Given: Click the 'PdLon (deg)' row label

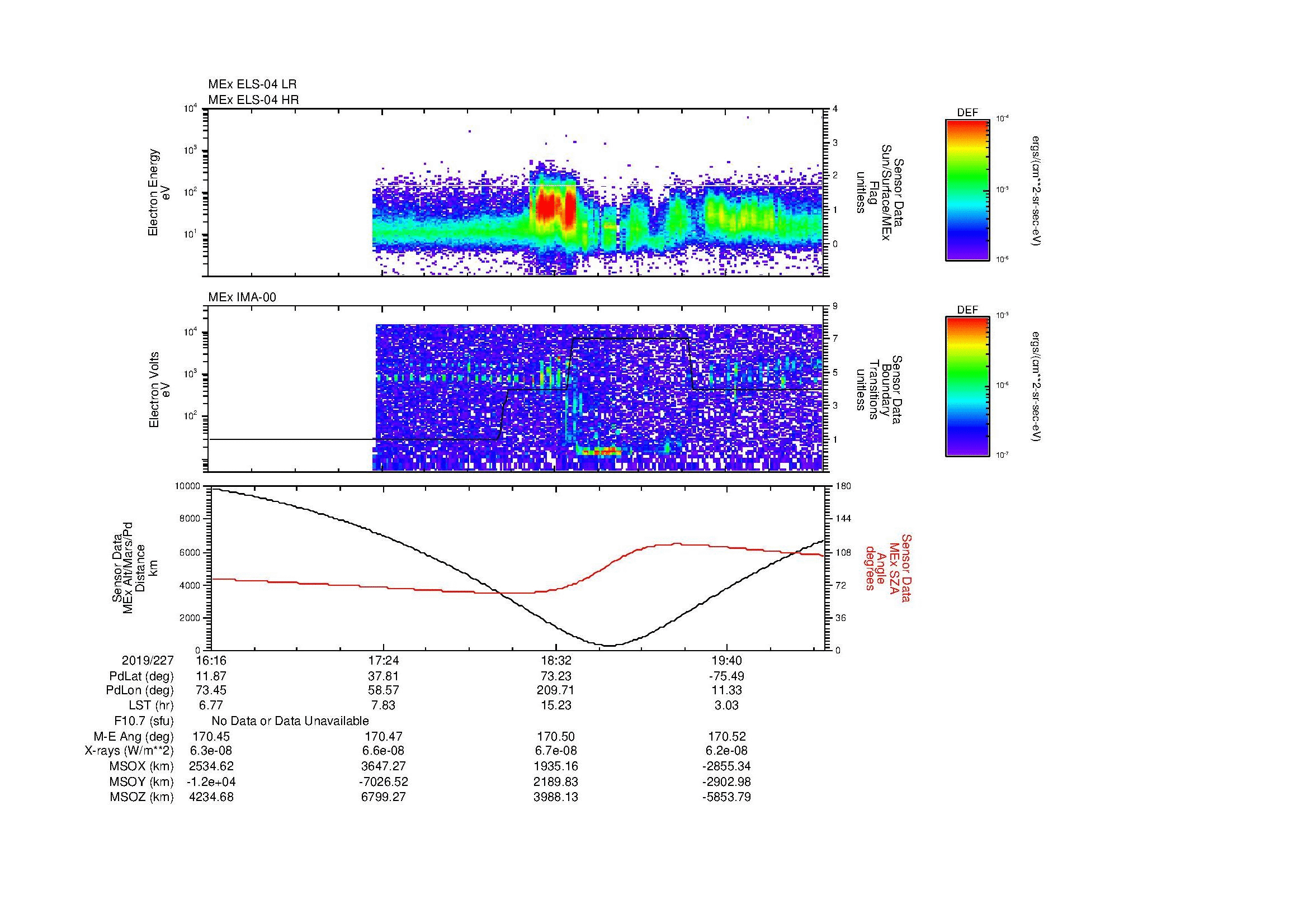Looking at the screenshot, I should (140, 690).
